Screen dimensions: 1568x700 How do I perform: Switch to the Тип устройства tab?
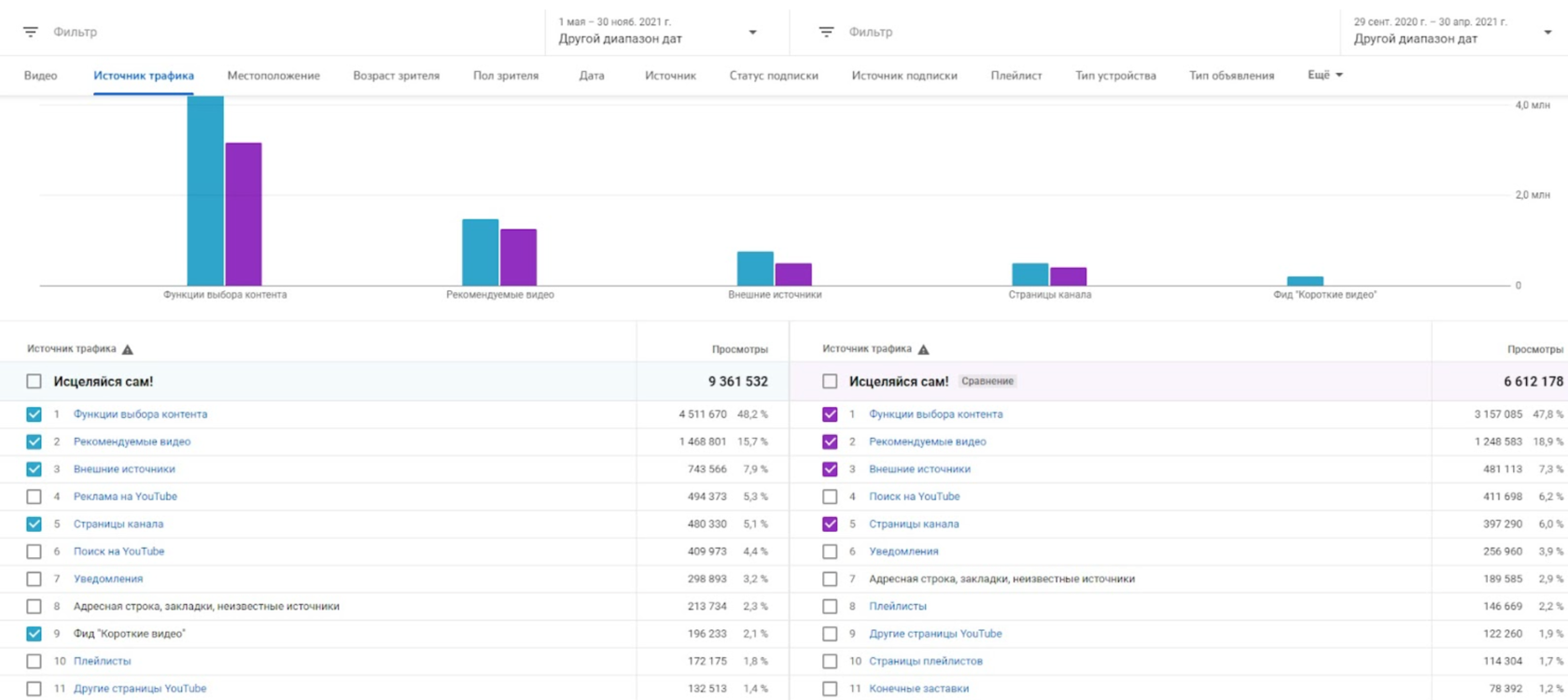1115,76
